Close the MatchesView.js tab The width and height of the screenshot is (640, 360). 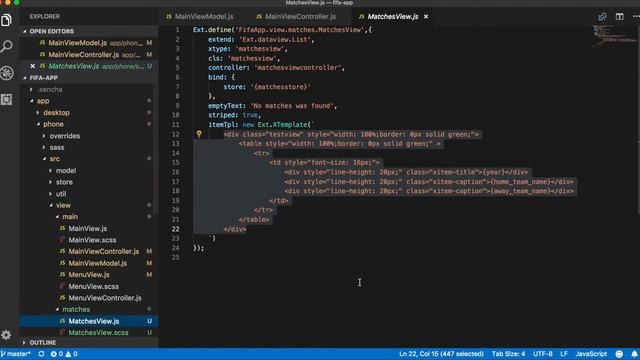[426, 17]
